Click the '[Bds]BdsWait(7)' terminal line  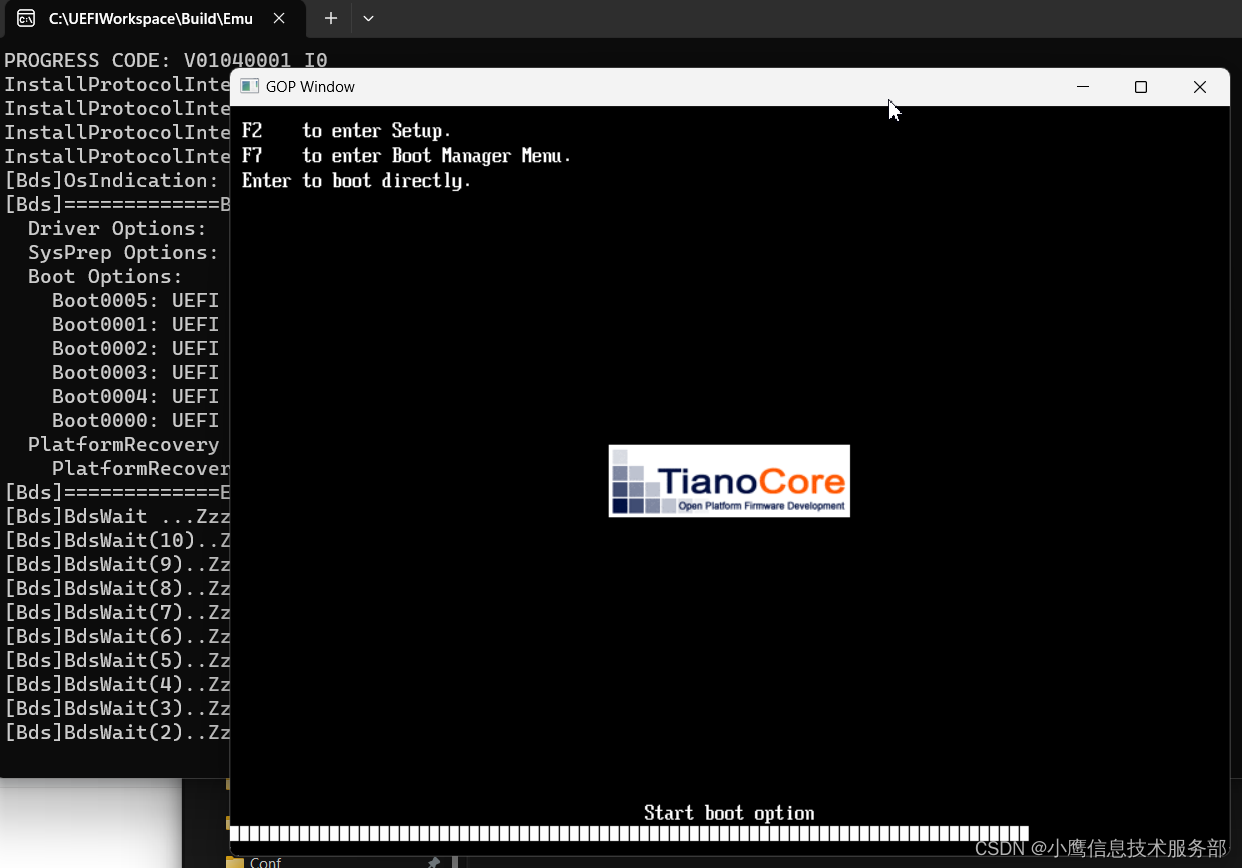pos(117,612)
